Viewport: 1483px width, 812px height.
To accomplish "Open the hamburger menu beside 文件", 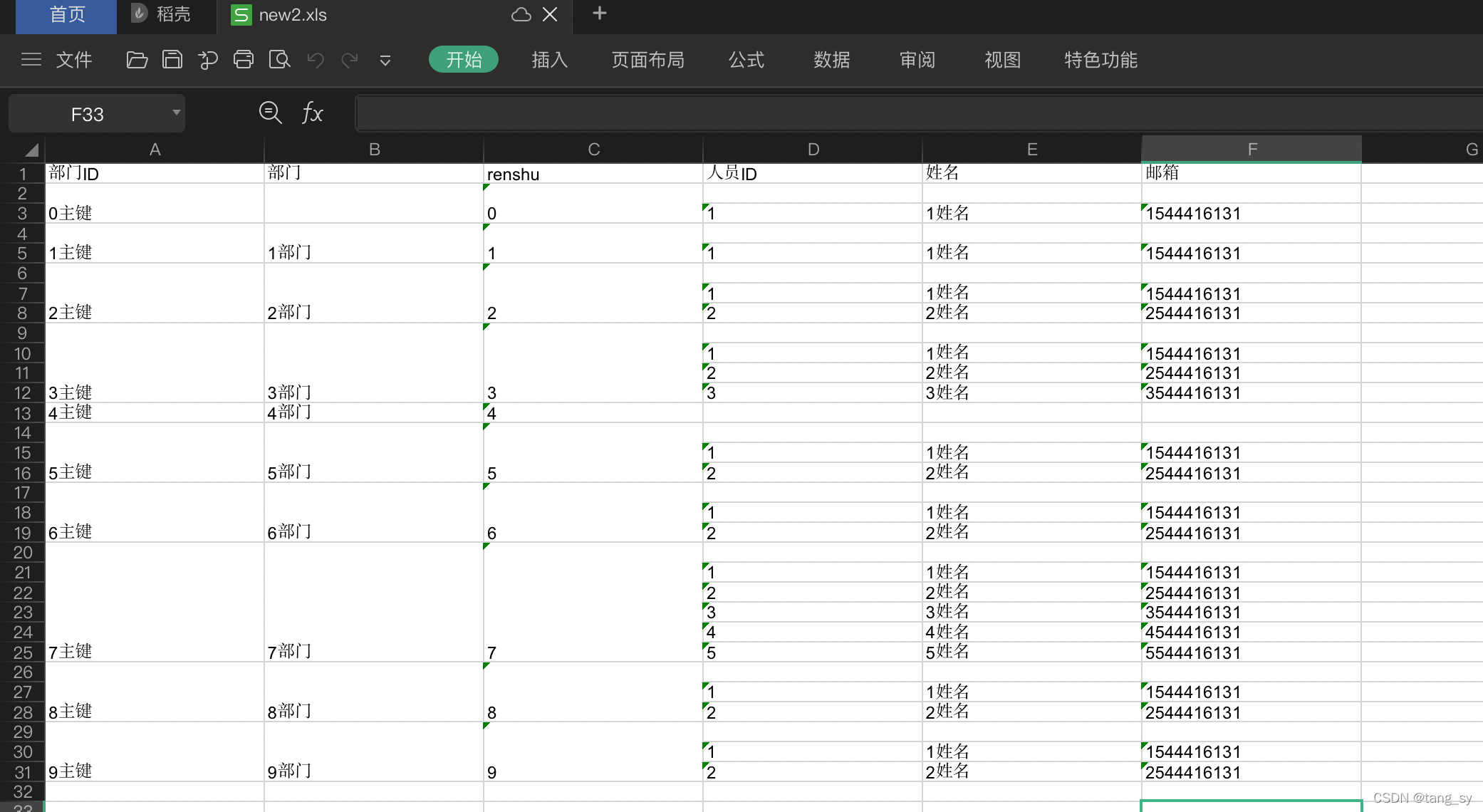I will (31, 60).
